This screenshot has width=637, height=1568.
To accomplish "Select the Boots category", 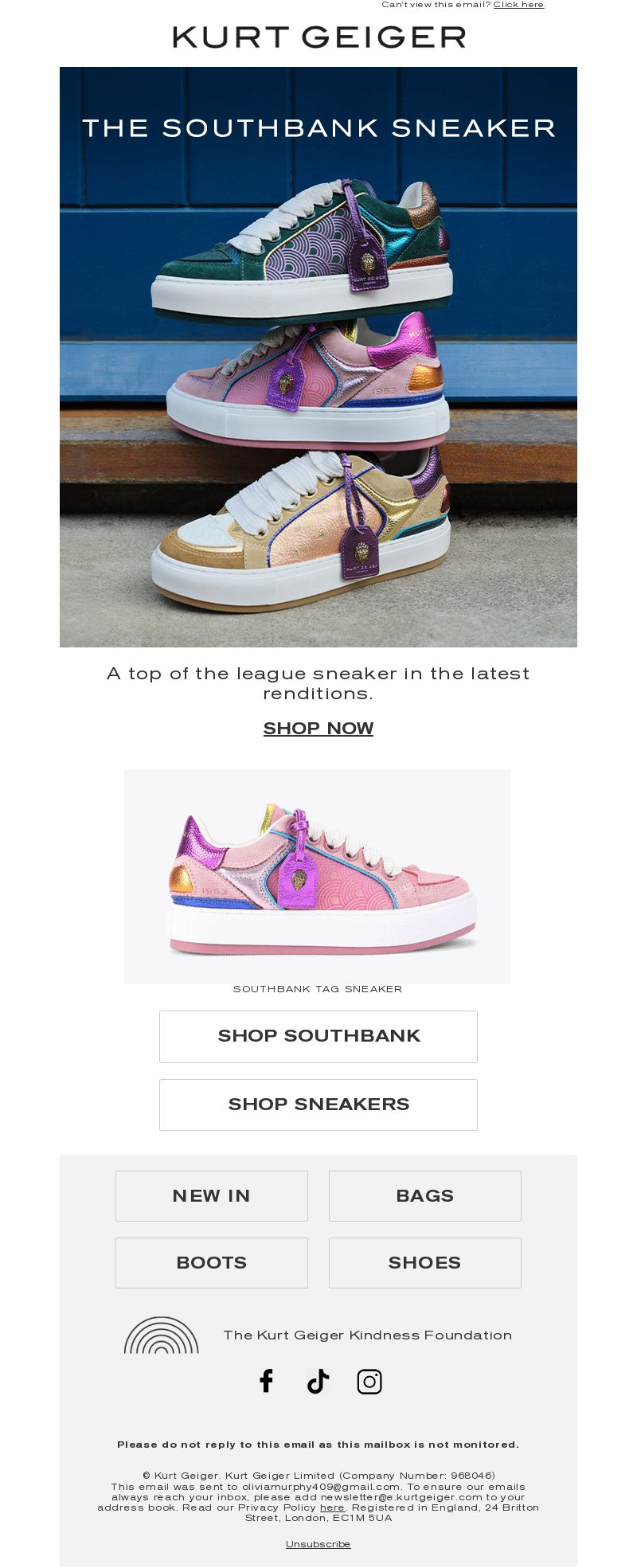I will click(212, 1262).
